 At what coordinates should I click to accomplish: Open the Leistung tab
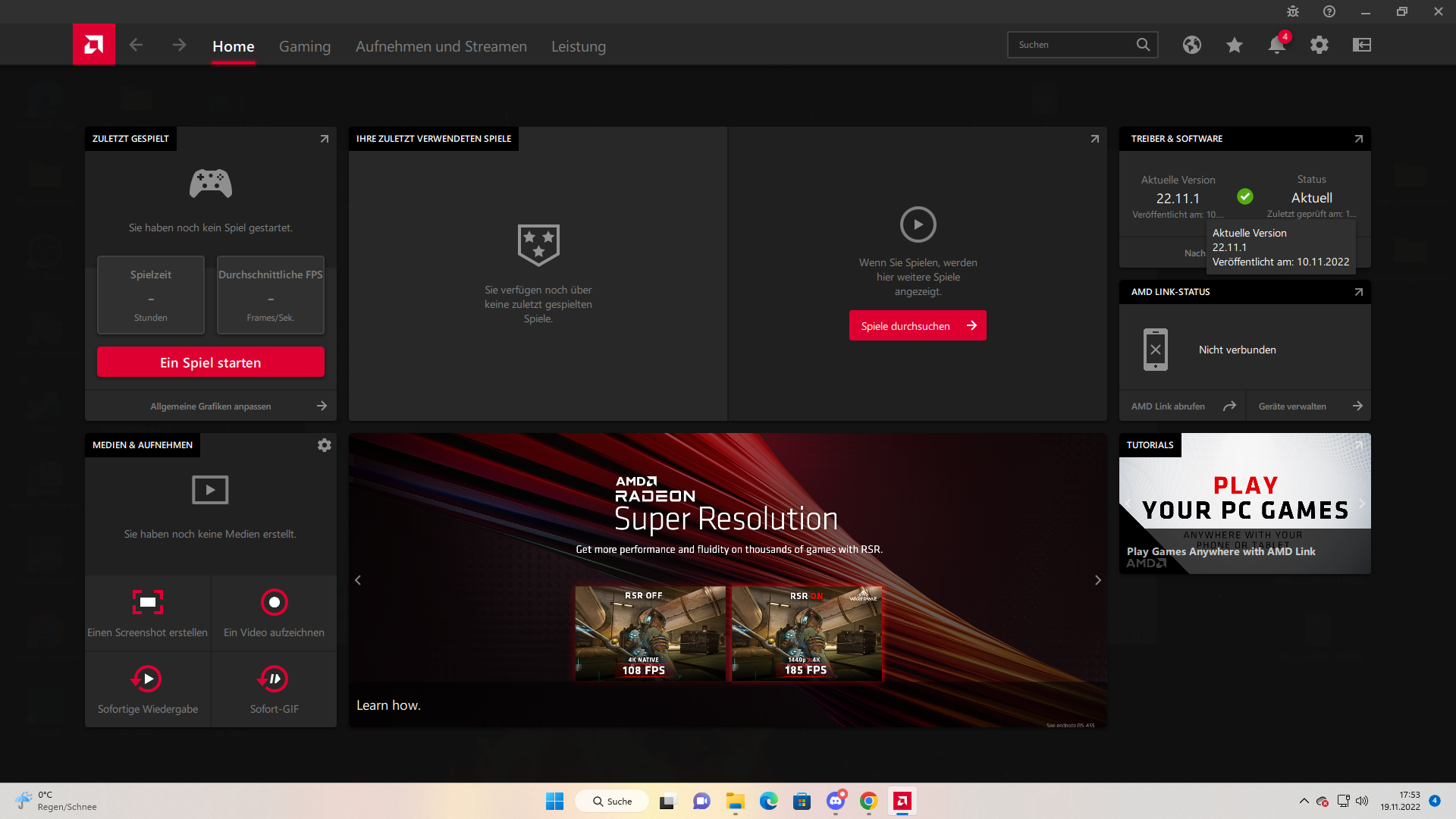tap(578, 46)
